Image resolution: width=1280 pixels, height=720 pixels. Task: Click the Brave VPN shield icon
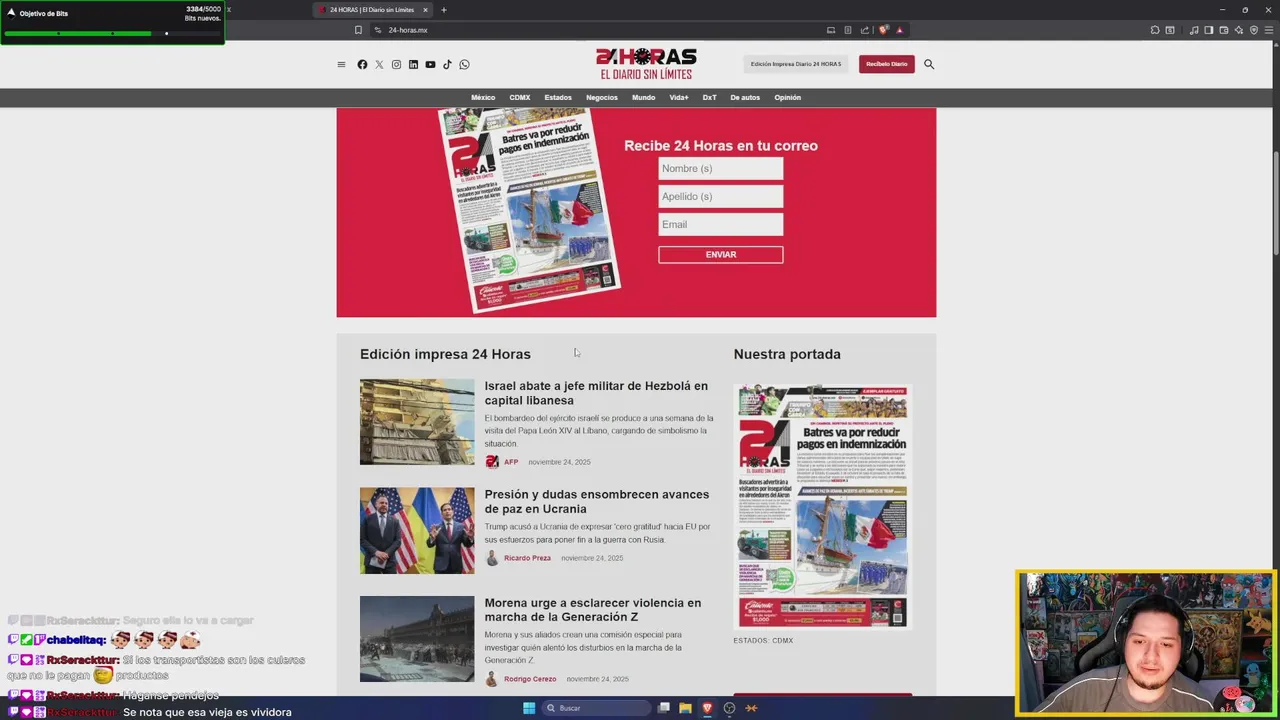tap(1254, 30)
